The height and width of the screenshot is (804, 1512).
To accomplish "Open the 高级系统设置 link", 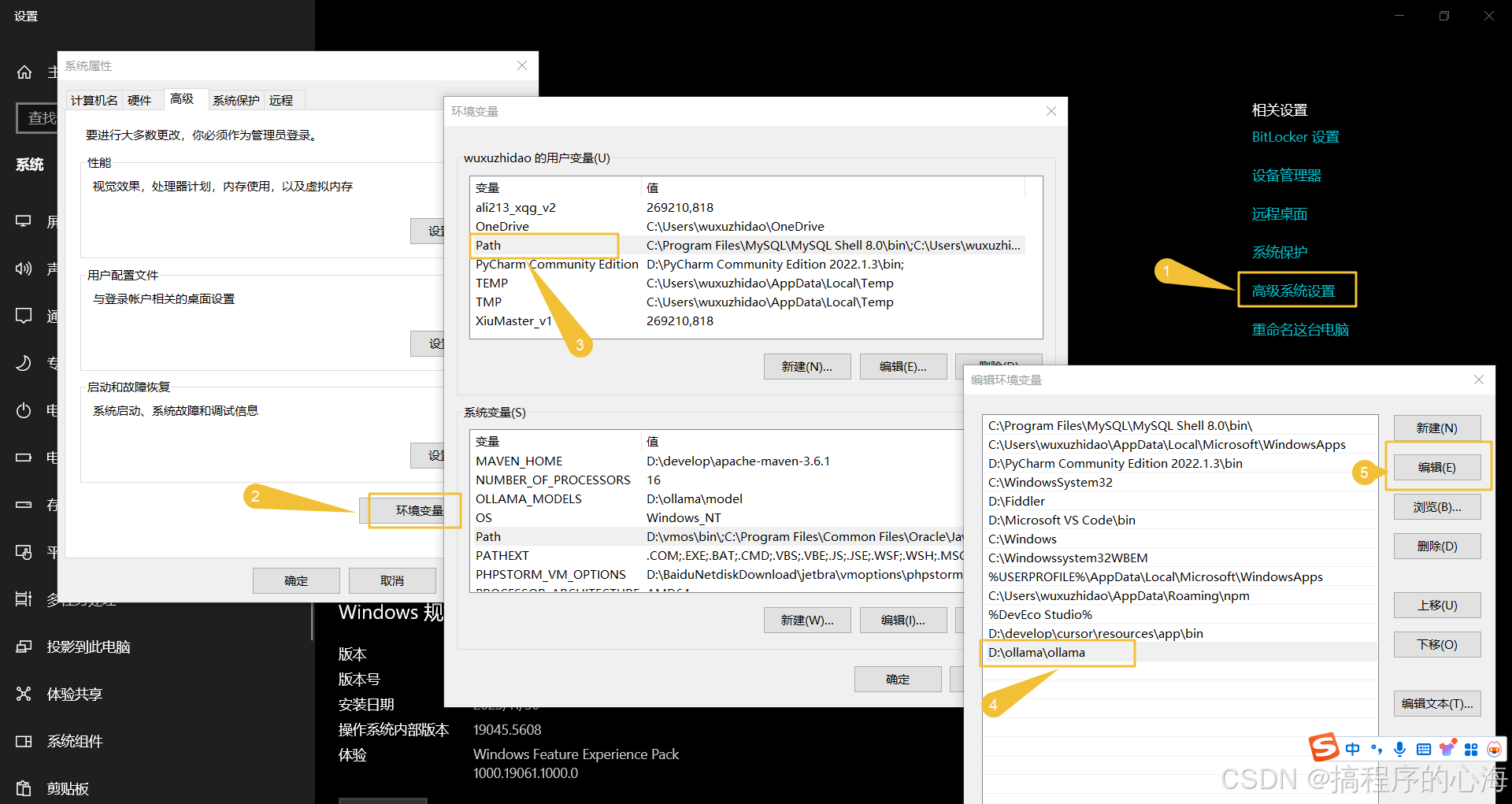I will coord(1294,291).
